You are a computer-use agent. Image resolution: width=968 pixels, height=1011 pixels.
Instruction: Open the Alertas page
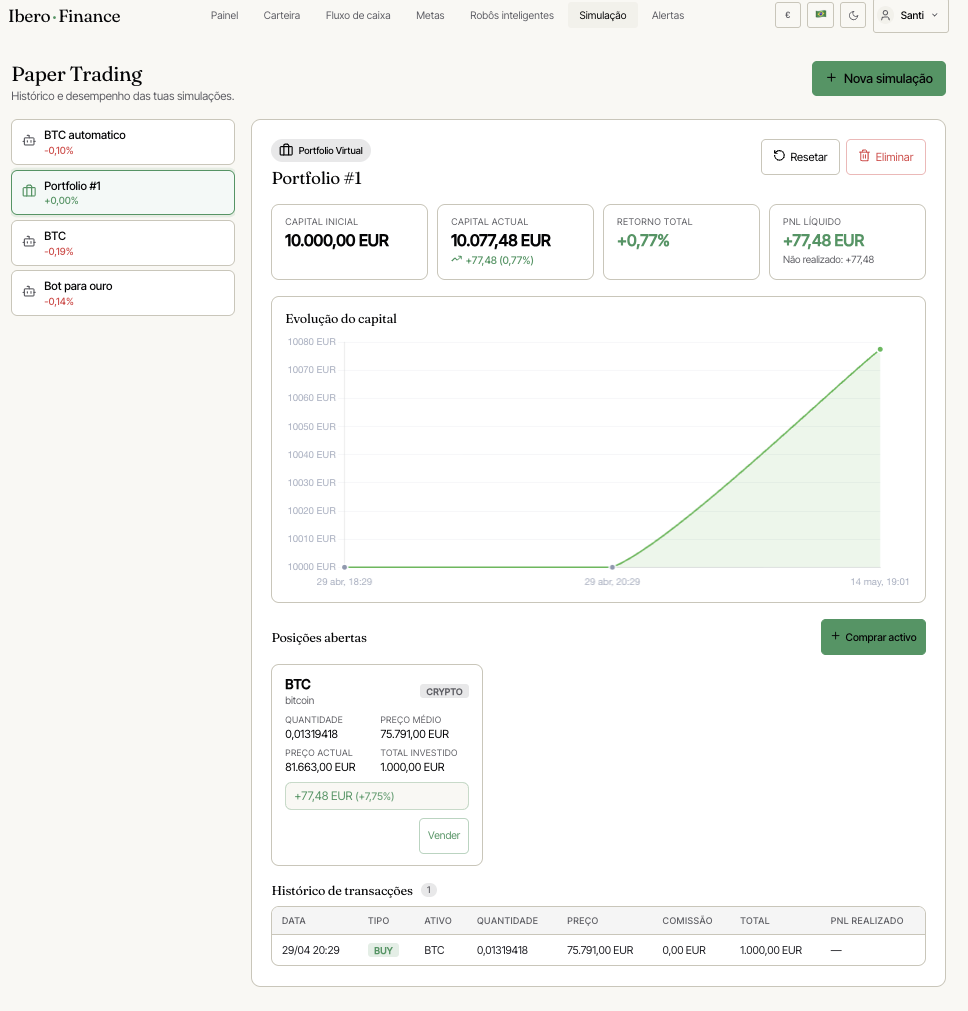click(x=667, y=15)
